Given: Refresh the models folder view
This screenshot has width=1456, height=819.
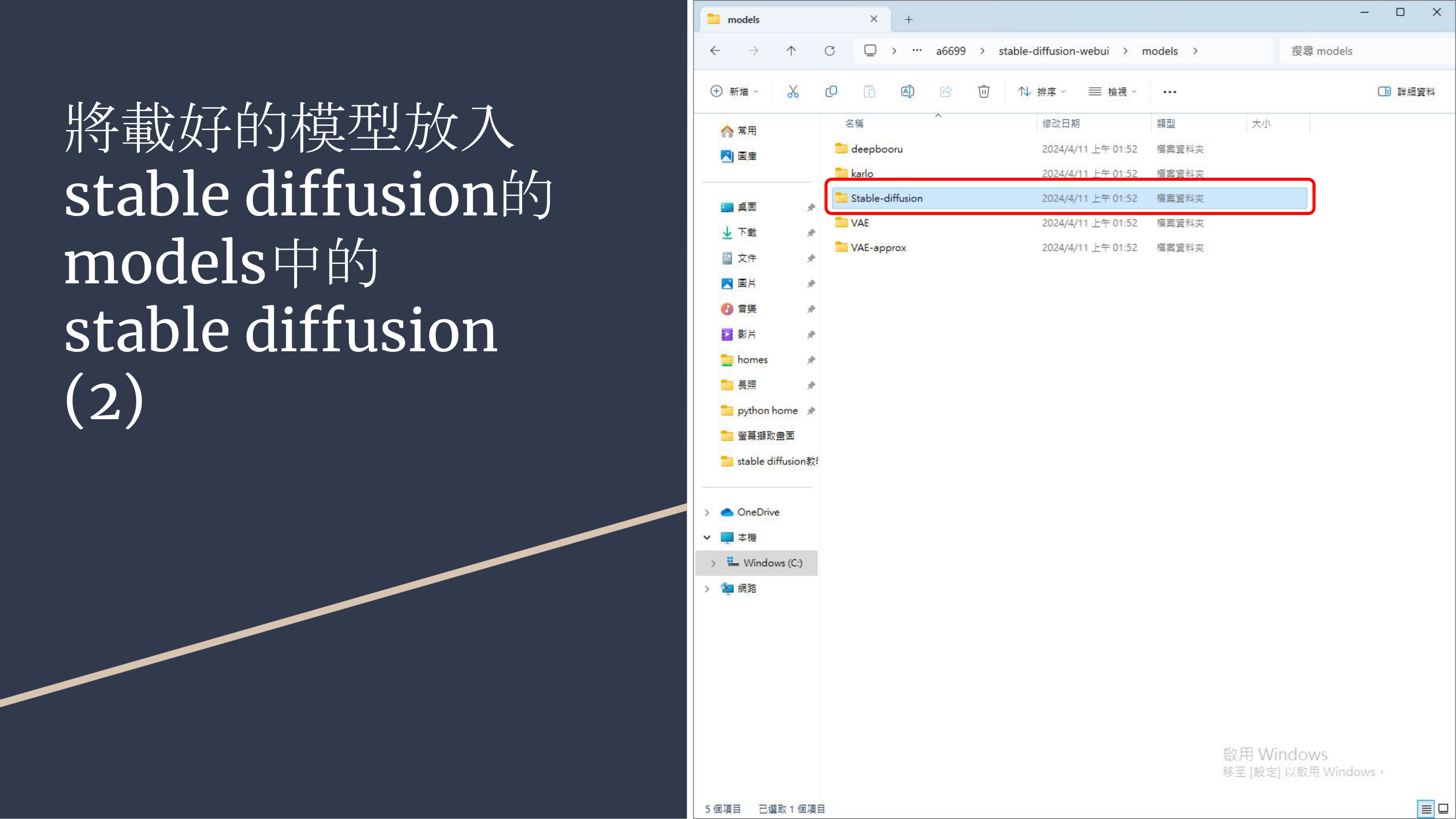Looking at the screenshot, I should tap(830, 51).
